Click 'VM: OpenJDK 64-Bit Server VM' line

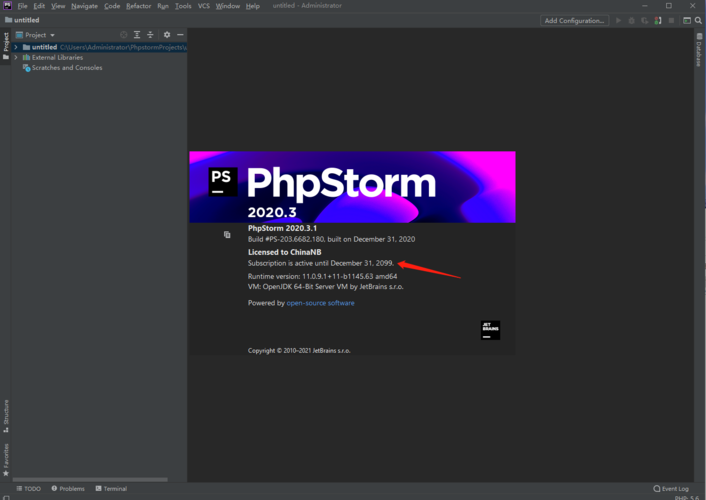click(326, 286)
